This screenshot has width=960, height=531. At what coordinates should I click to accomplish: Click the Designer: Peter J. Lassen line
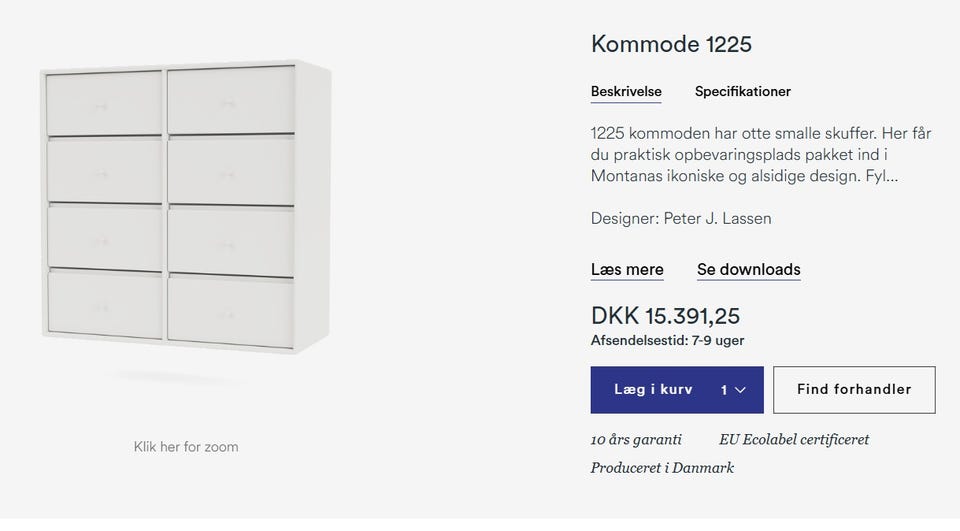coord(681,218)
